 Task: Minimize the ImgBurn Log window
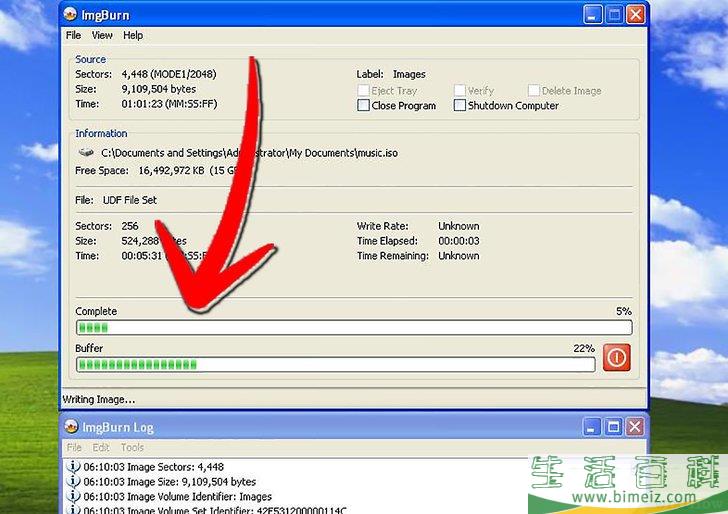[592, 426]
